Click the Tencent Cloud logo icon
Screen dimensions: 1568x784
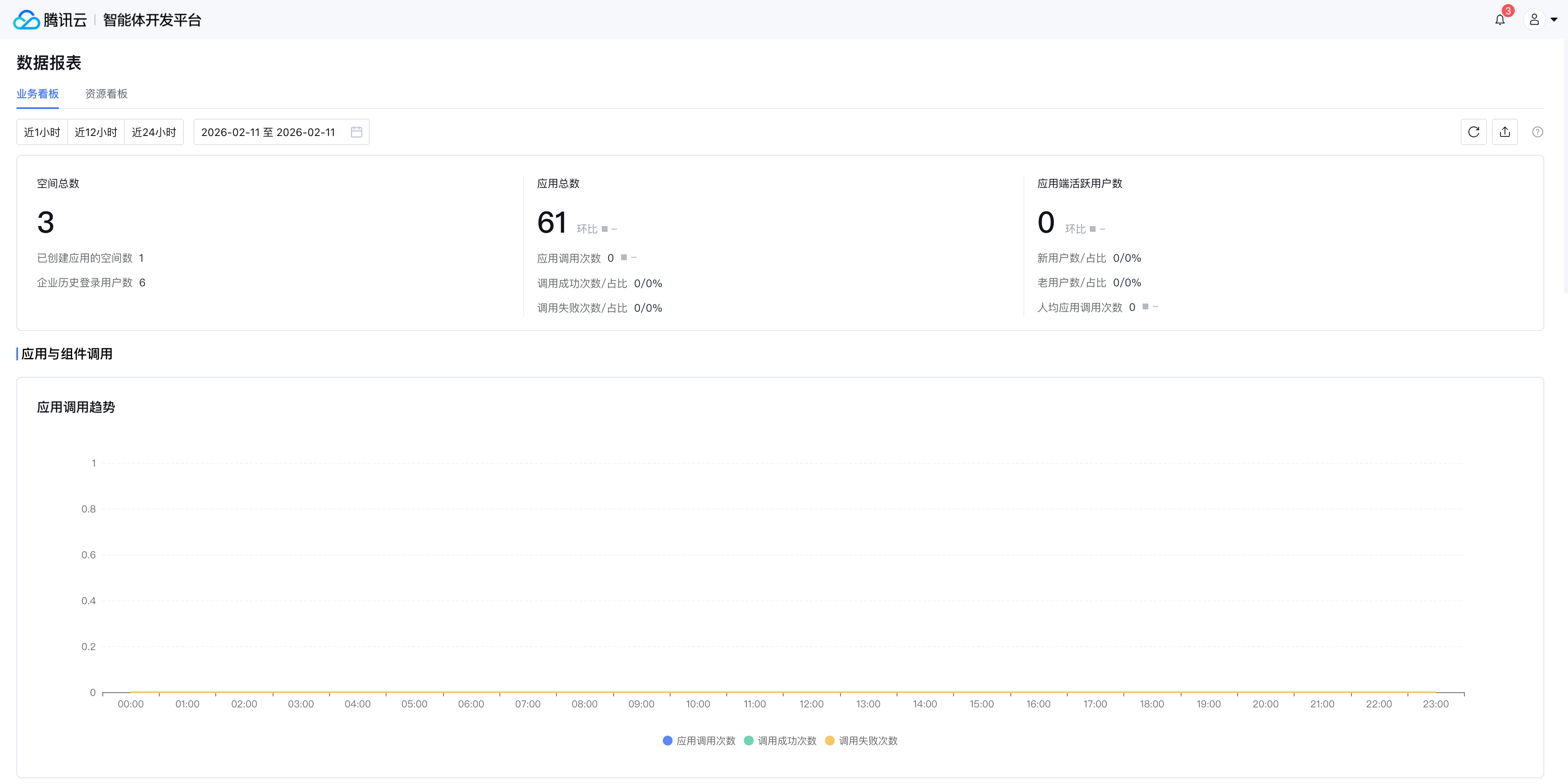(x=27, y=20)
